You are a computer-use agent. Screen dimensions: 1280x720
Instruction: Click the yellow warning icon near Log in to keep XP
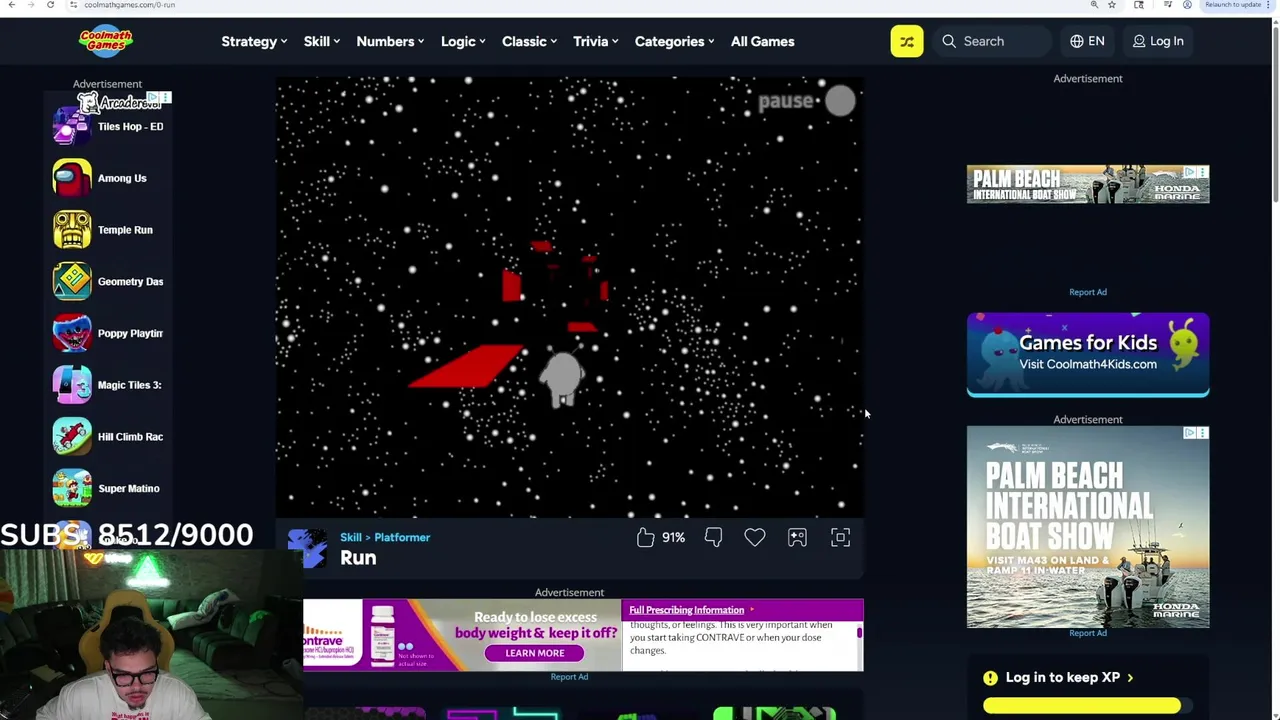pos(990,678)
